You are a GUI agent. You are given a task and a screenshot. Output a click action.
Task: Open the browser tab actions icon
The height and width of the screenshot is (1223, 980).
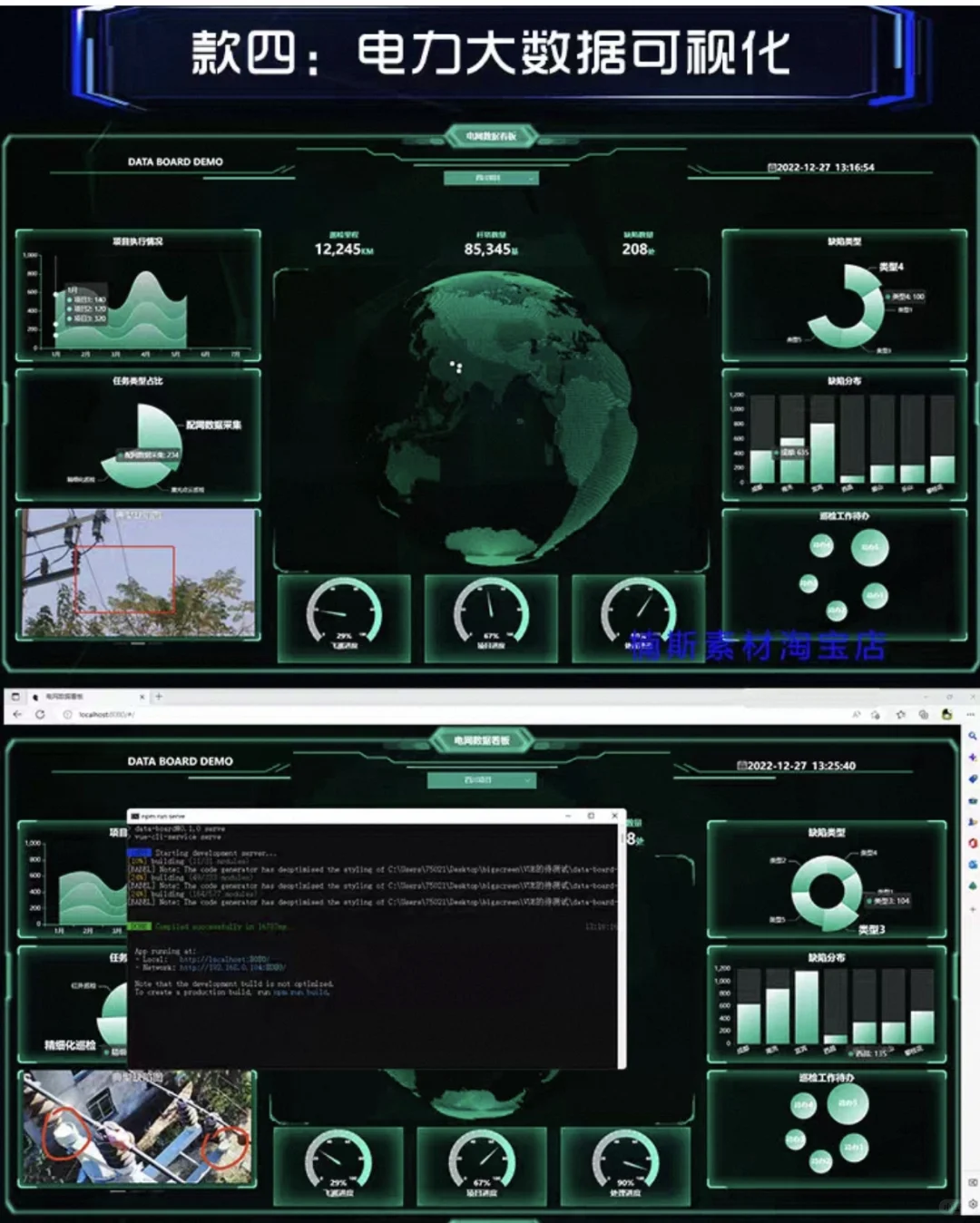coord(15,697)
